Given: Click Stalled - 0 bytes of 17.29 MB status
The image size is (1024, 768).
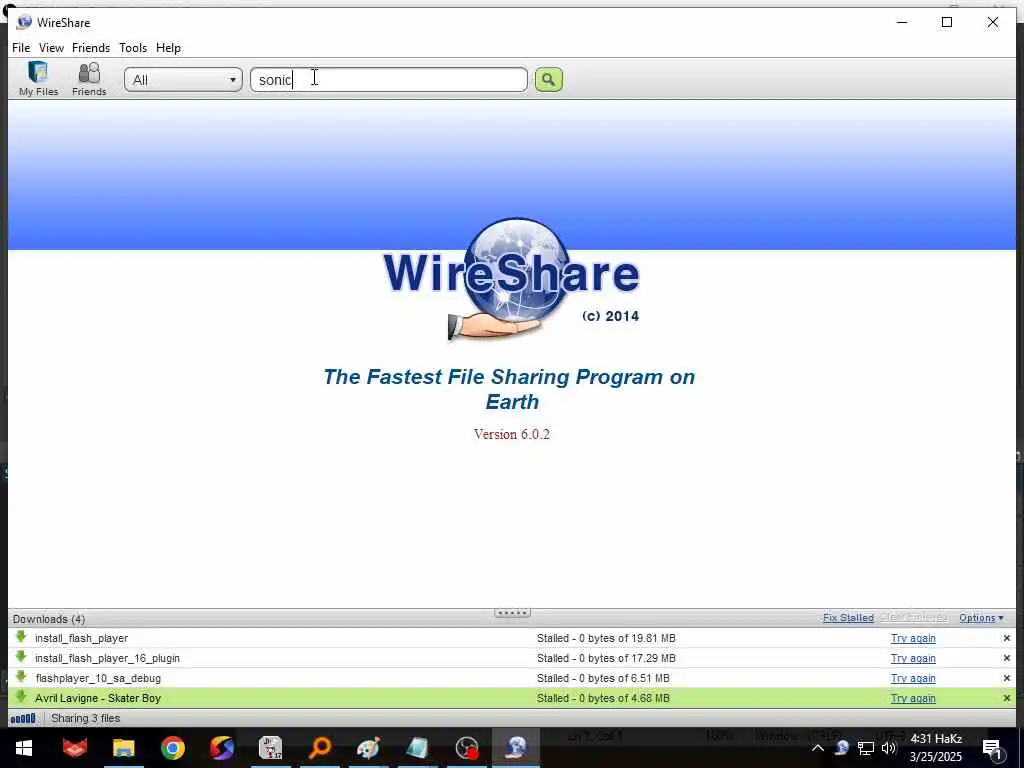Looking at the screenshot, I should tap(606, 658).
